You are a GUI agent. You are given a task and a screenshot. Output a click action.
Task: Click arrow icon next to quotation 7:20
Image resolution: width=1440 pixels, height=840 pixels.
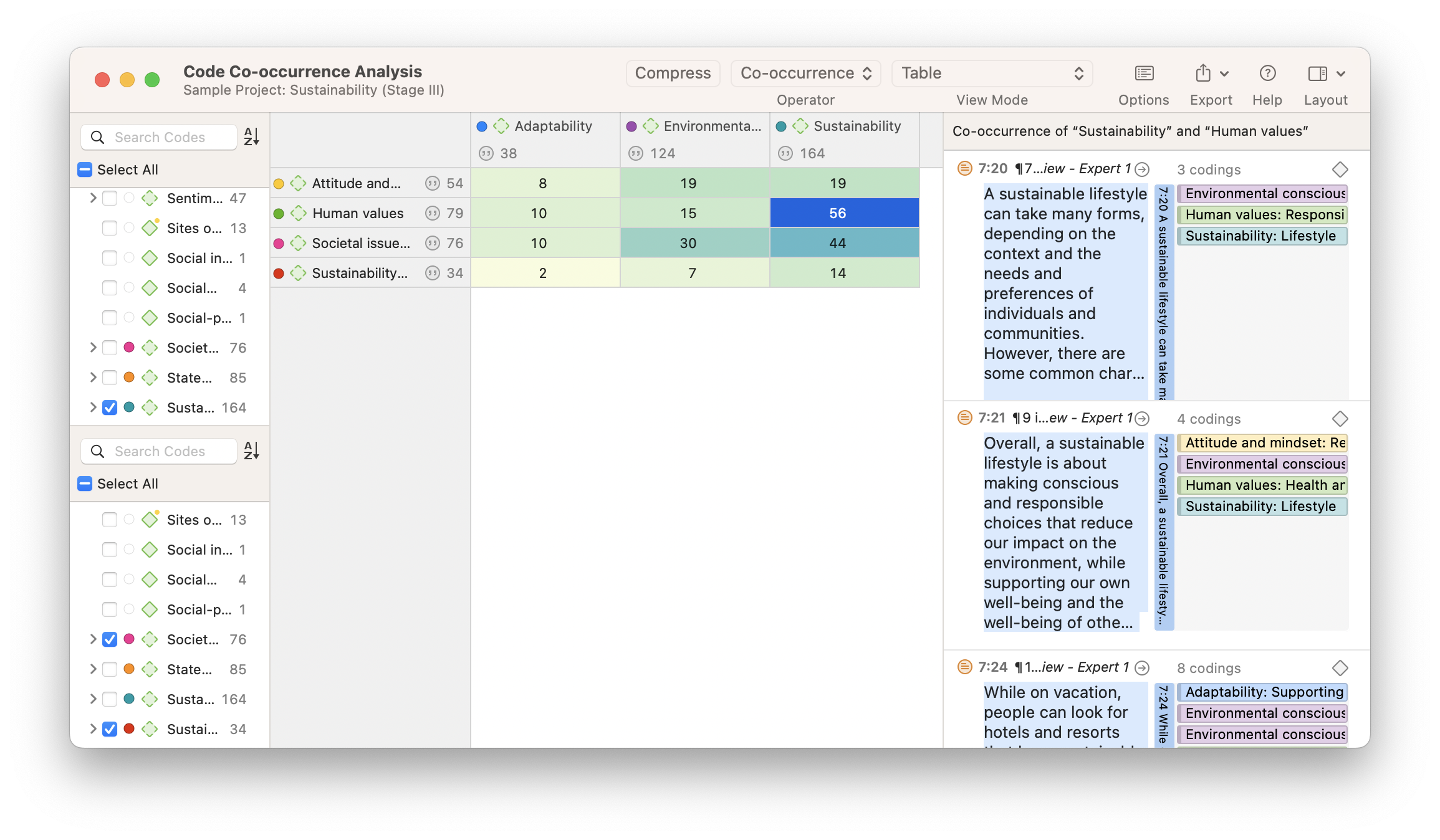[x=1142, y=169]
